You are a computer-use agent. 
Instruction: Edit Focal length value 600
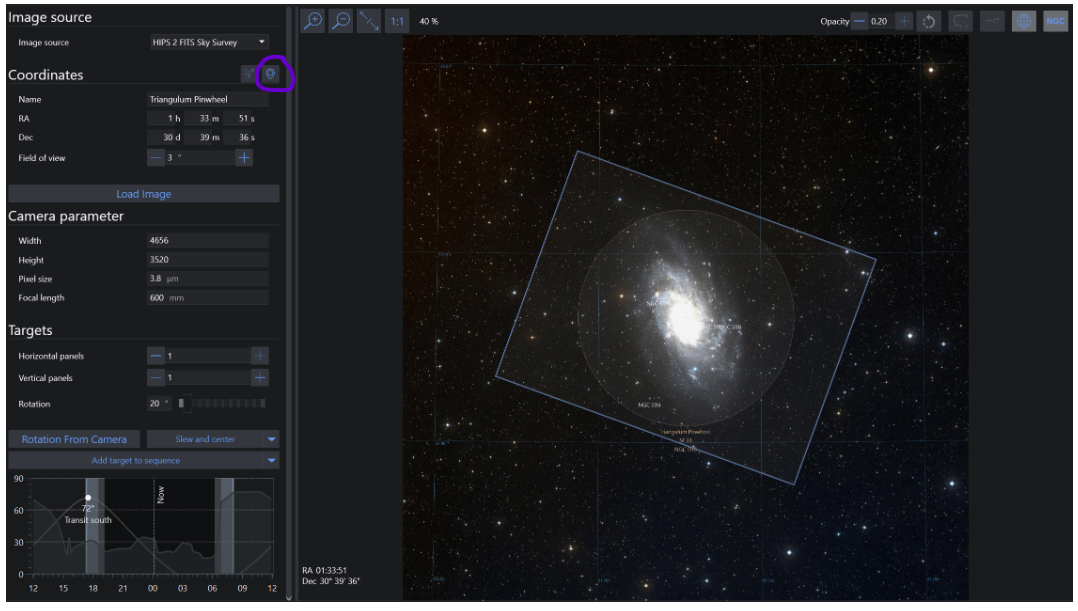point(208,298)
